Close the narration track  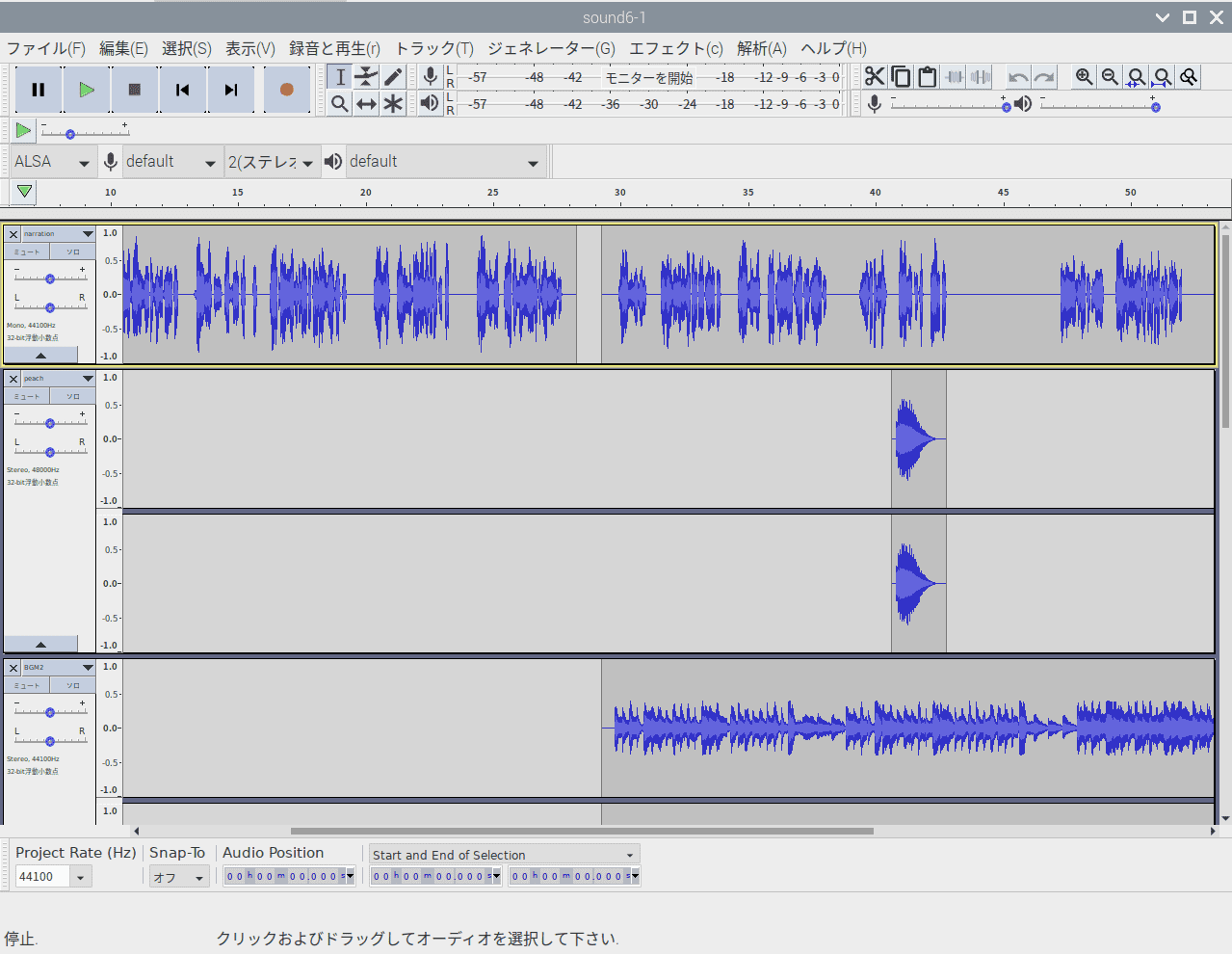pos(13,234)
